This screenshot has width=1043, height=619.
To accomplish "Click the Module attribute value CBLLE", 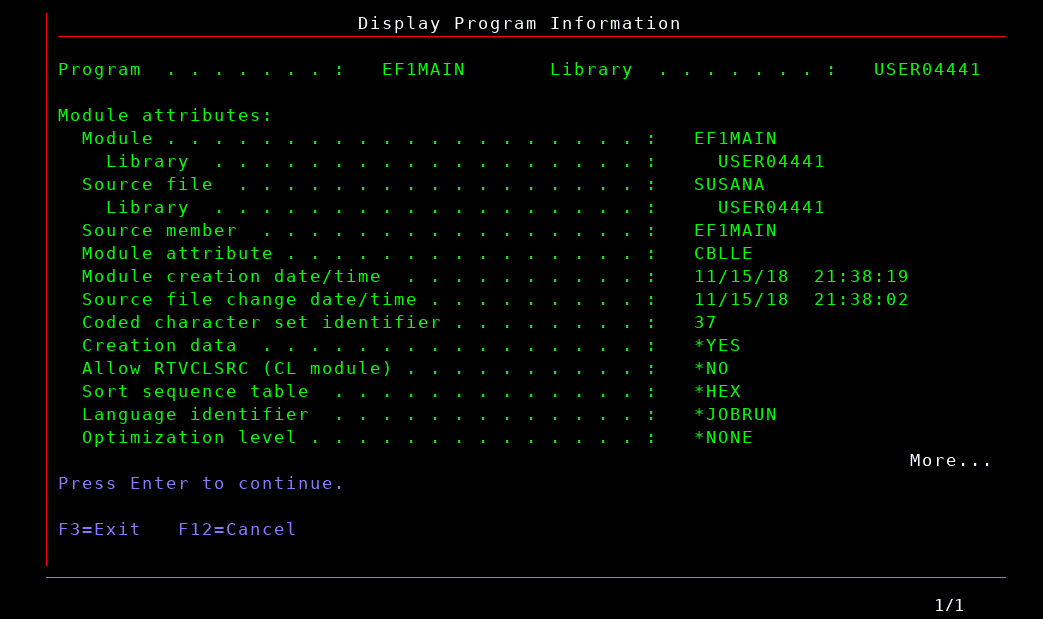I will click(723, 253).
